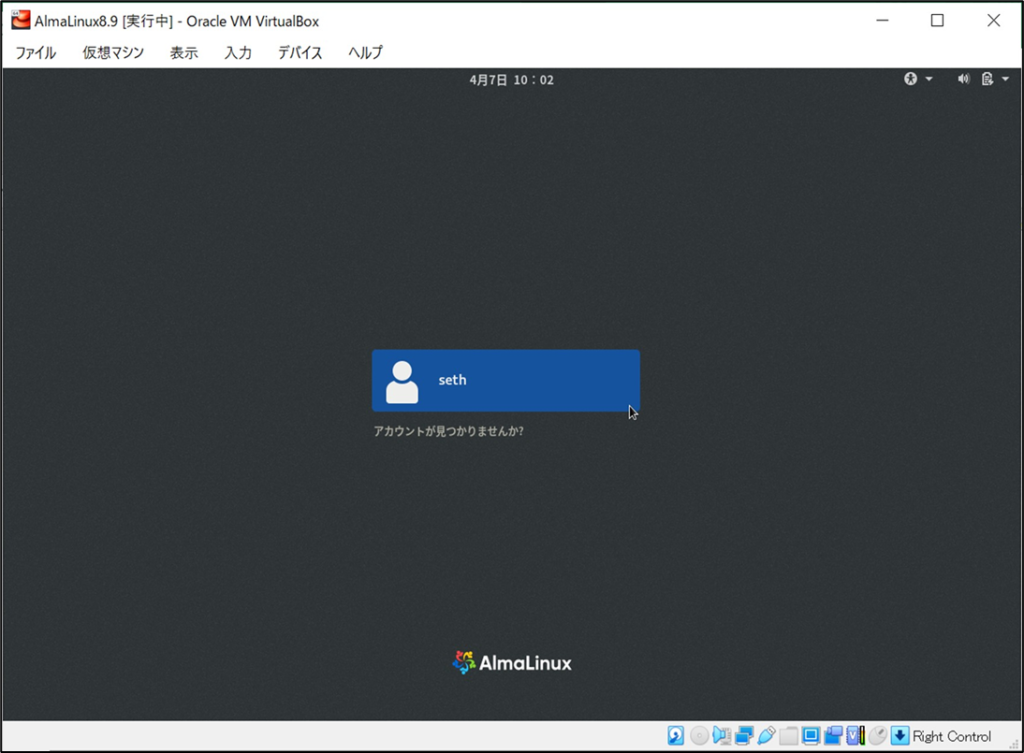Viewport: 1024px width, 753px height.
Task: Click the seth user avatar icon
Action: [x=402, y=382]
